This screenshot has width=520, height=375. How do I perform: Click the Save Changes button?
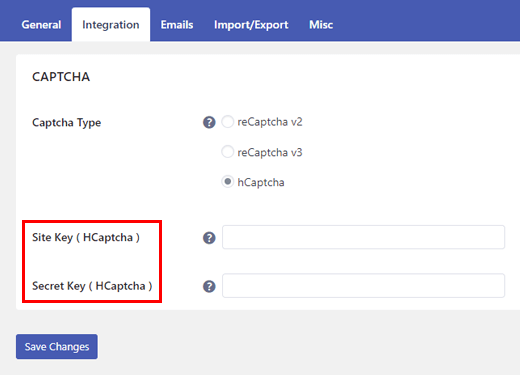tap(57, 347)
